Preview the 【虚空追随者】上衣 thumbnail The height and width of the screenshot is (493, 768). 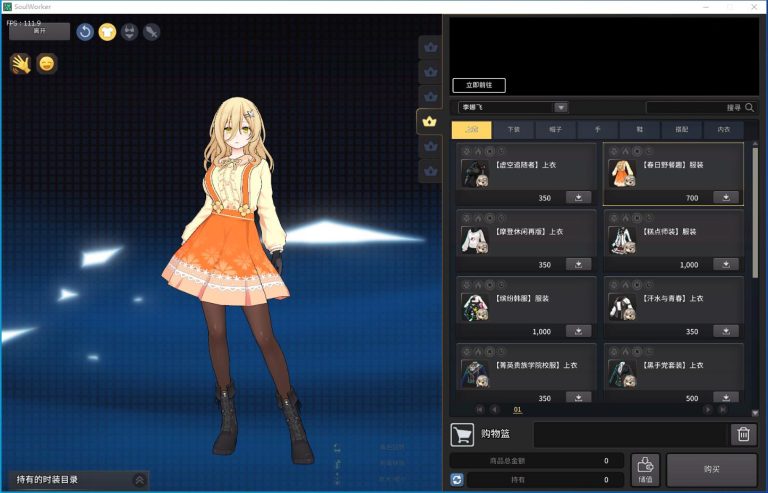[475, 173]
